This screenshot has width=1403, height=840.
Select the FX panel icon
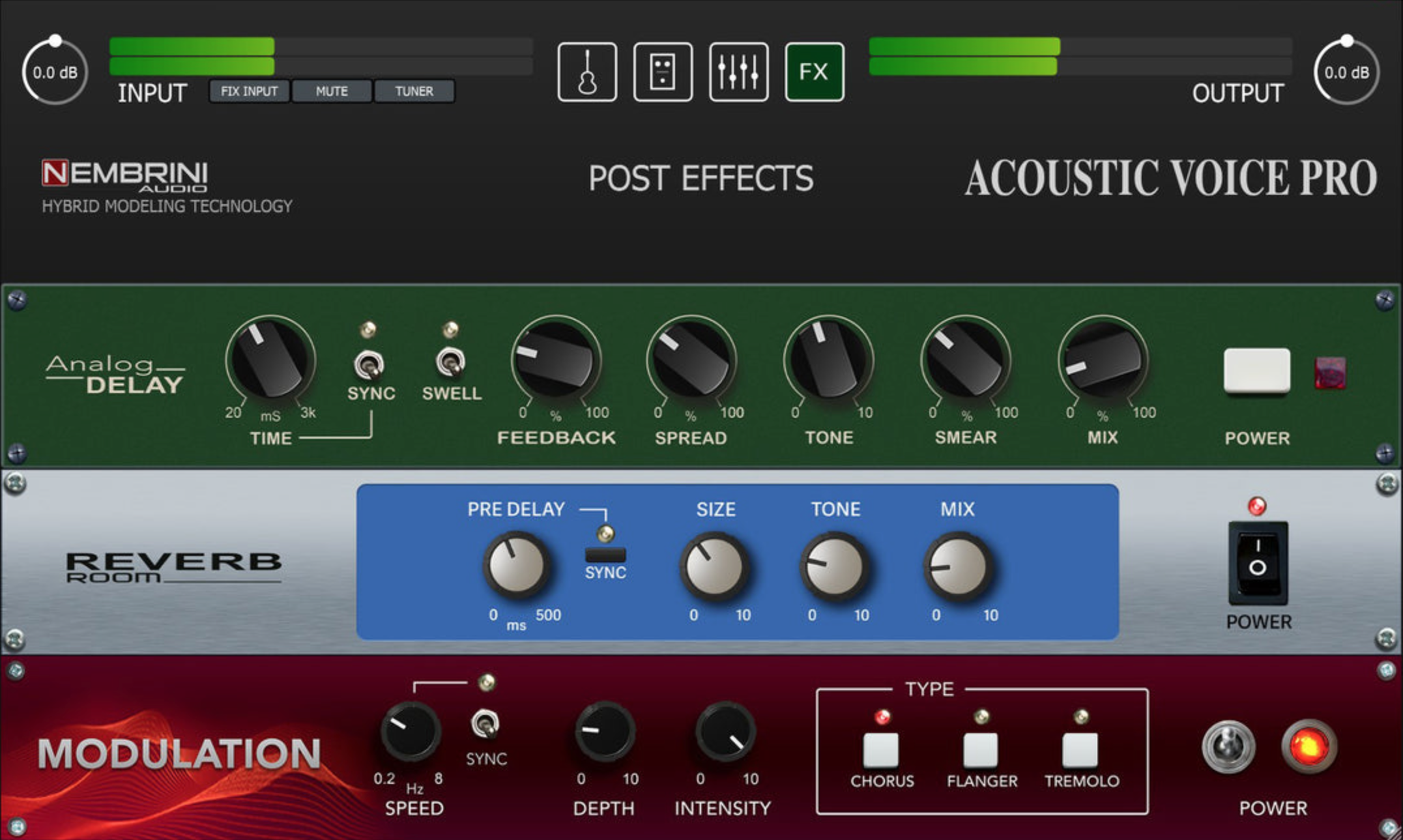pyautogui.click(x=815, y=72)
